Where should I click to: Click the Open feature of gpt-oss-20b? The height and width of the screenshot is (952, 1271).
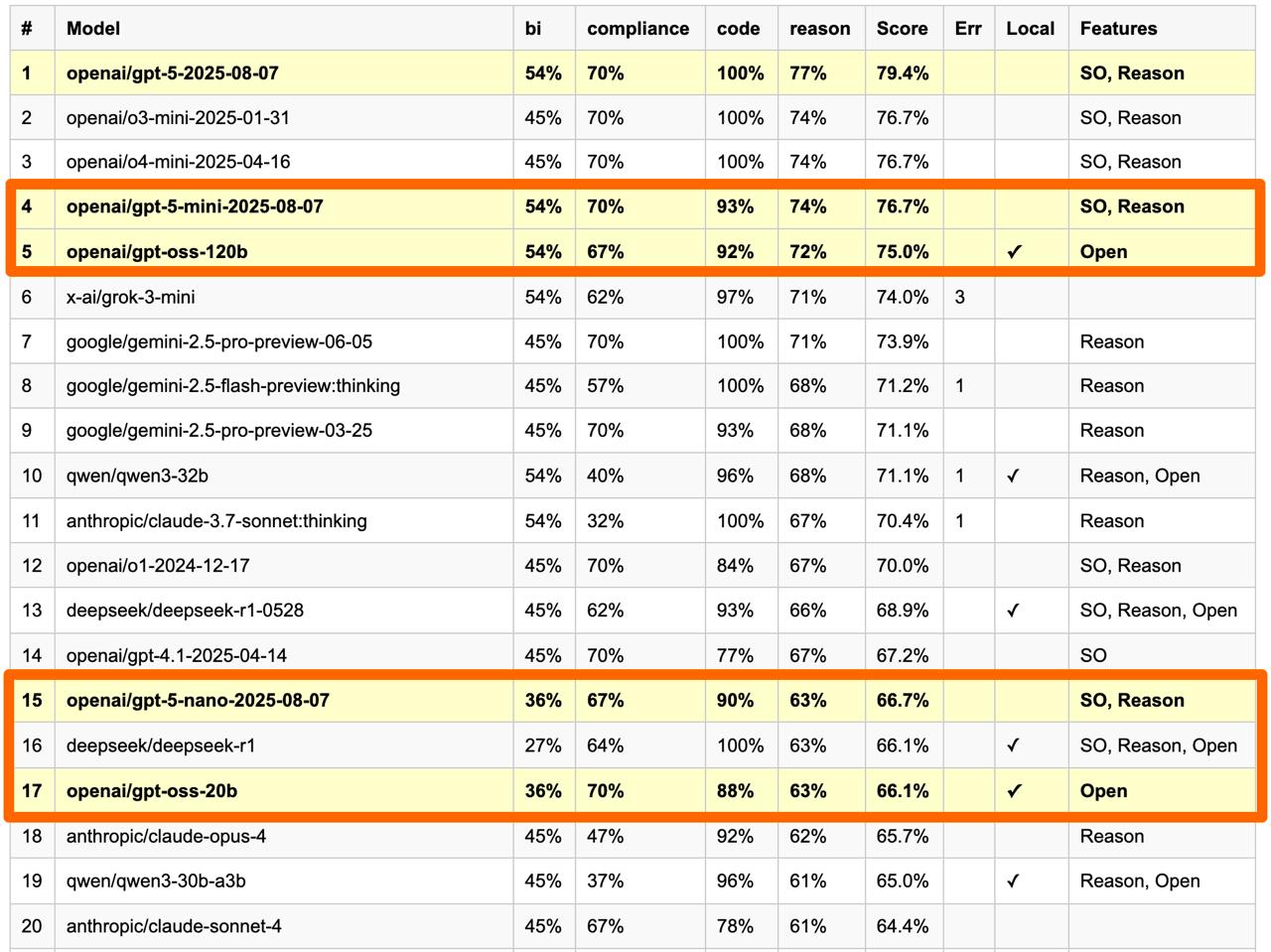1104,791
